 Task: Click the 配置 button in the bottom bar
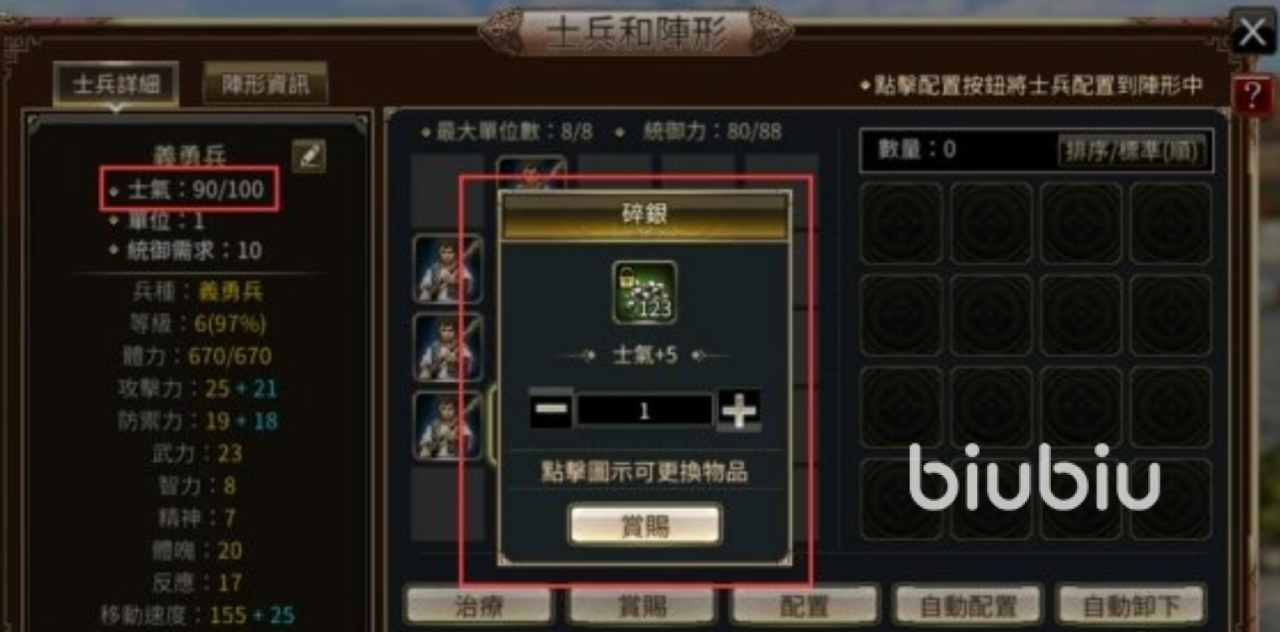(805, 605)
